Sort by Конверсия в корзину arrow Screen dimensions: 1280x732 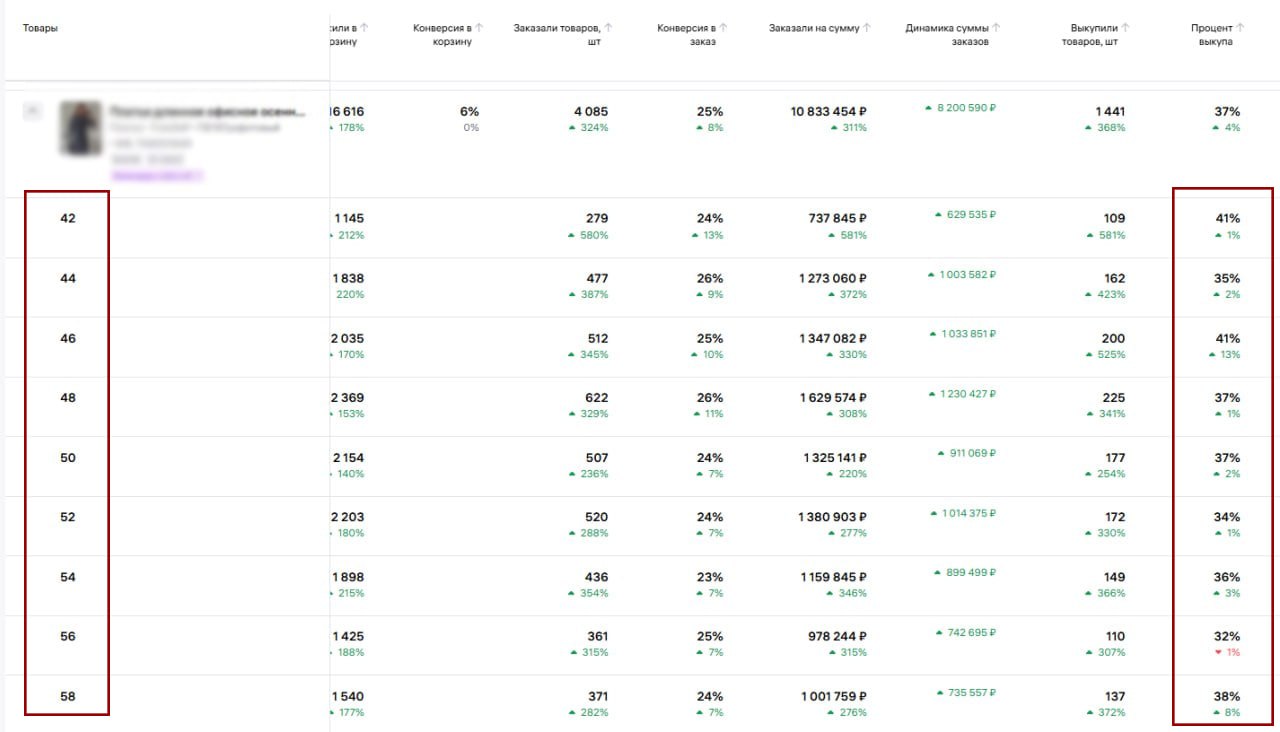click(479, 28)
